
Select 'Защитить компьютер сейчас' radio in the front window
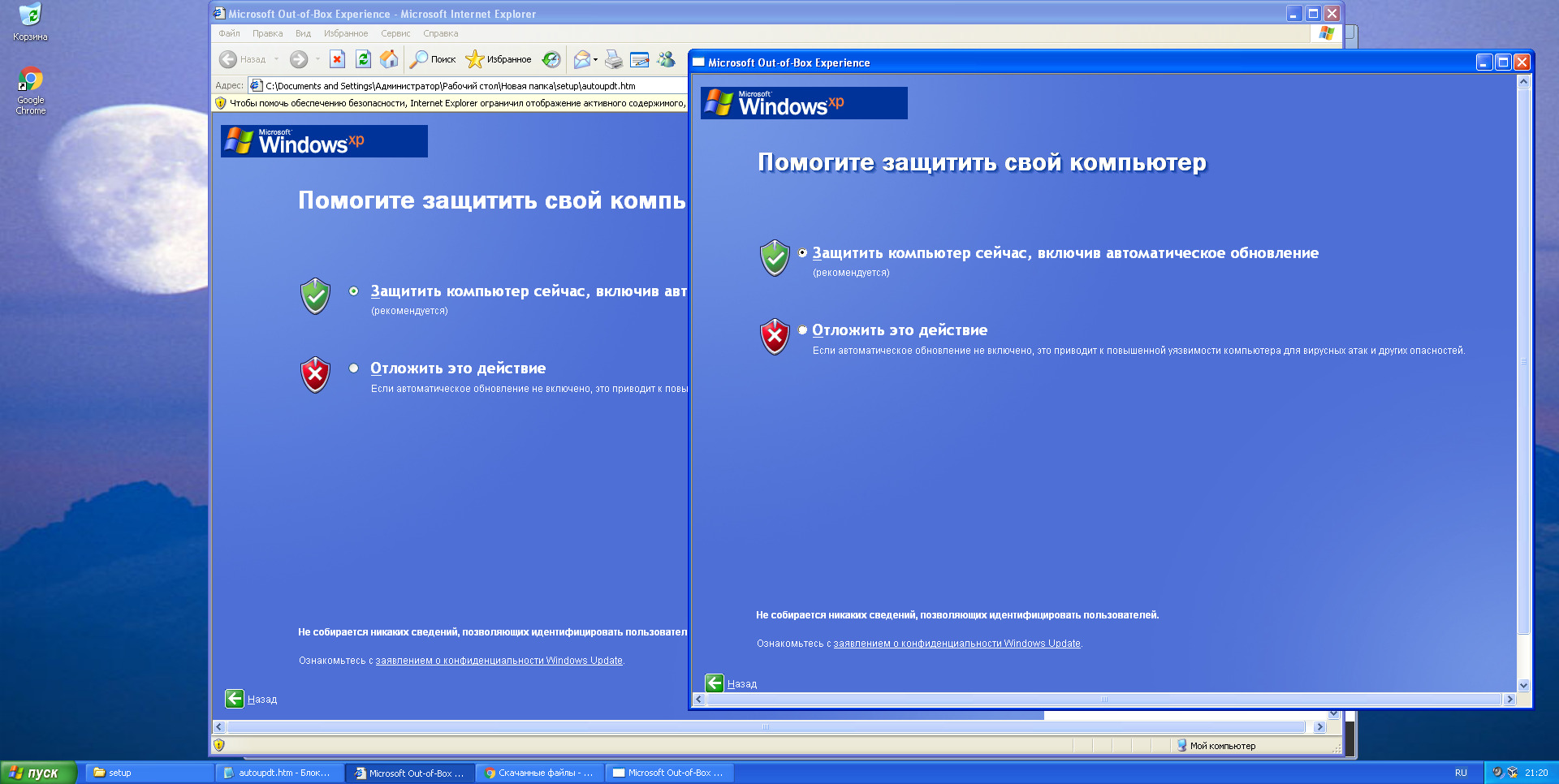coord(803,253)
